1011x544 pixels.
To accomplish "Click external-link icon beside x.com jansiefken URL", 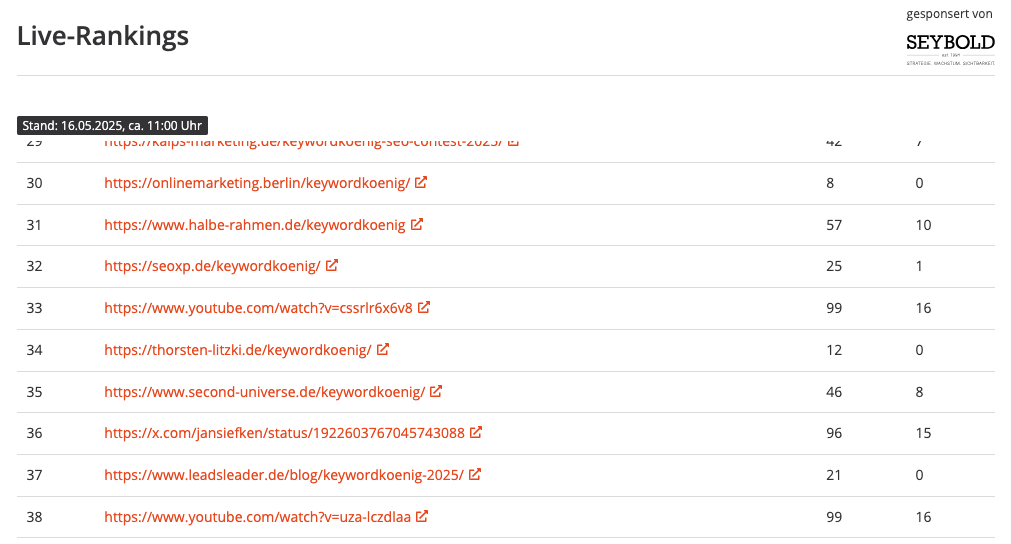I will [x=476, y=432].
